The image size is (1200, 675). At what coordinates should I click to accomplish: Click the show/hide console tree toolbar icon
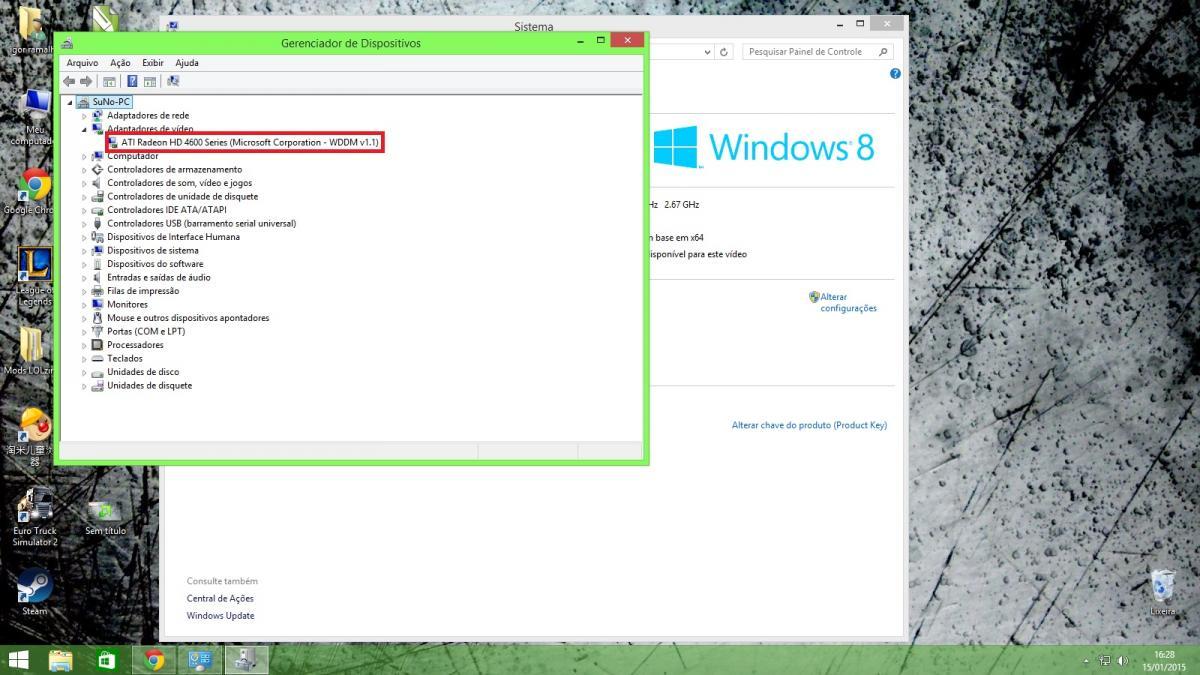110,81
